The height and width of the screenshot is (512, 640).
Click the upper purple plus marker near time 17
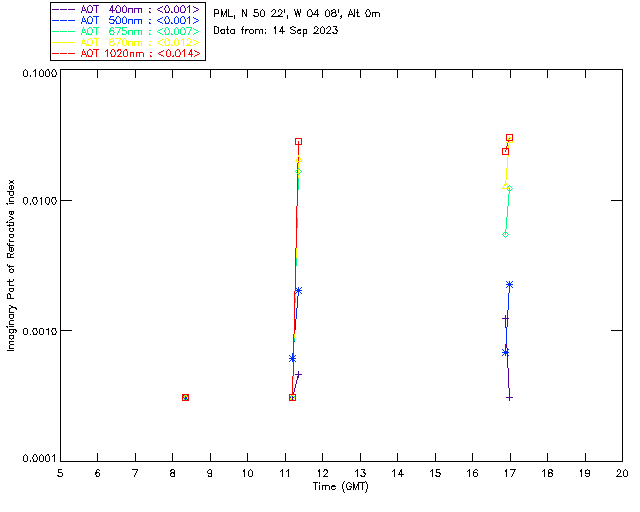pos(505,318)
